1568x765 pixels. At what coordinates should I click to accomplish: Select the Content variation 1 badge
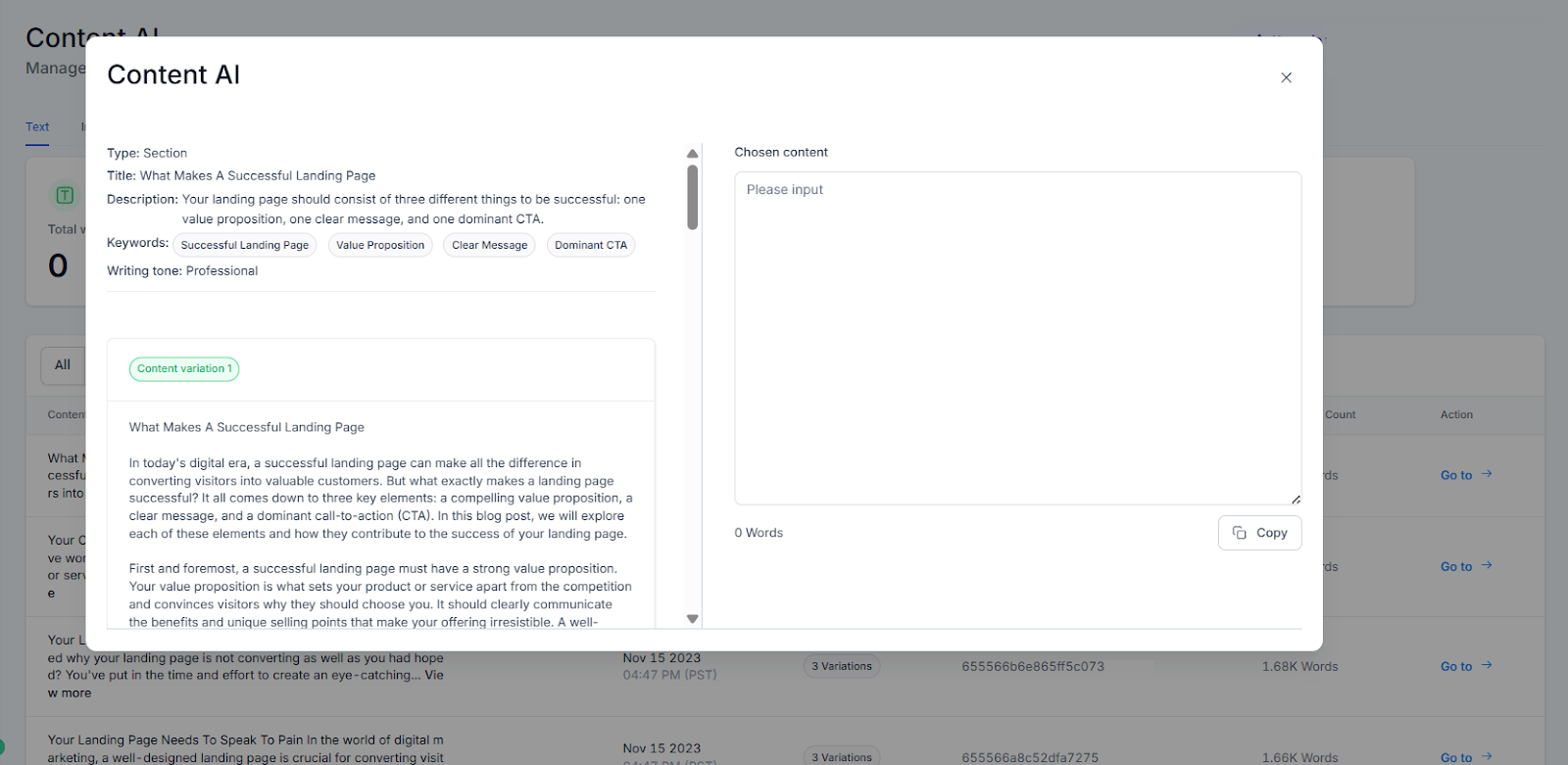[184, 368]
